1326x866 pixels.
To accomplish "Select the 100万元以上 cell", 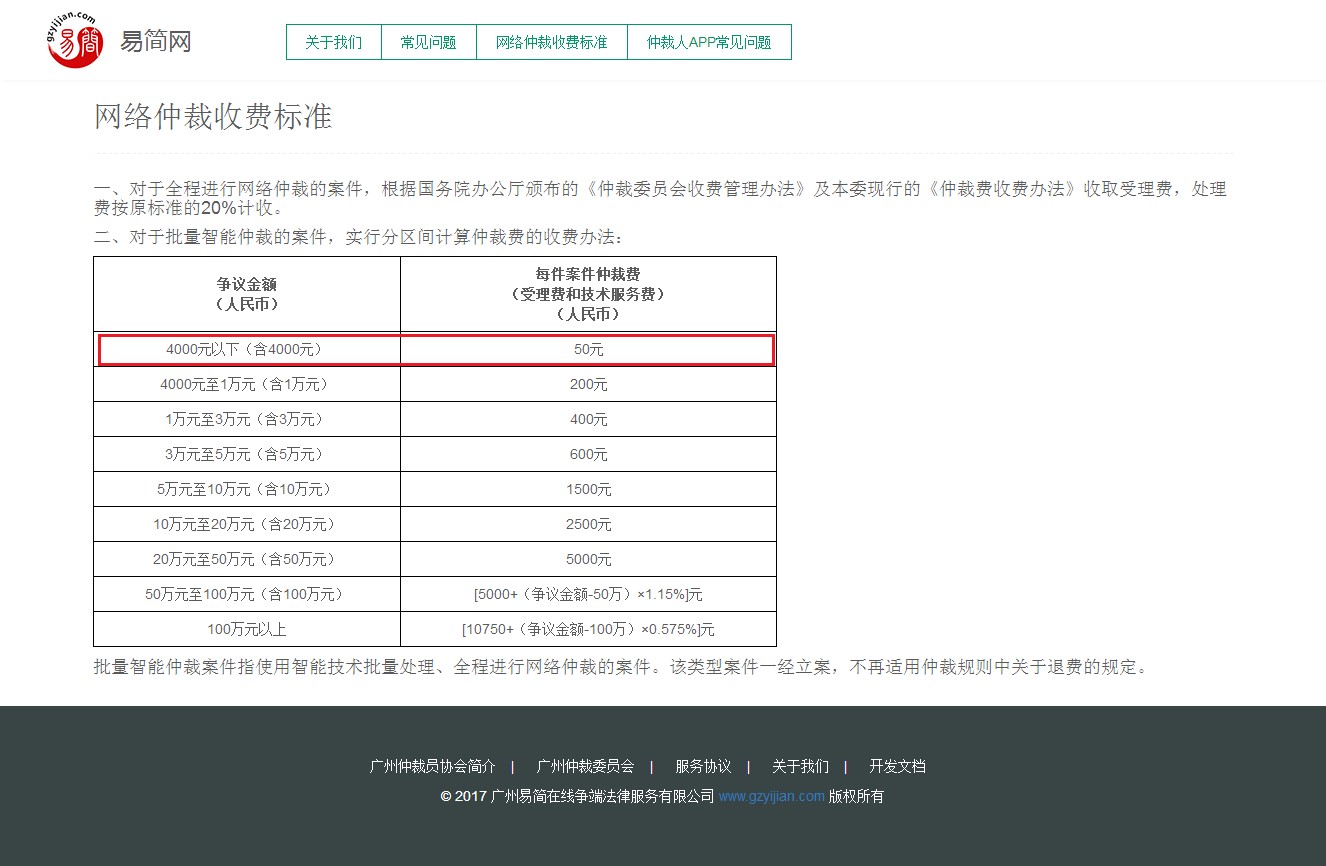I will click(247, 630).
